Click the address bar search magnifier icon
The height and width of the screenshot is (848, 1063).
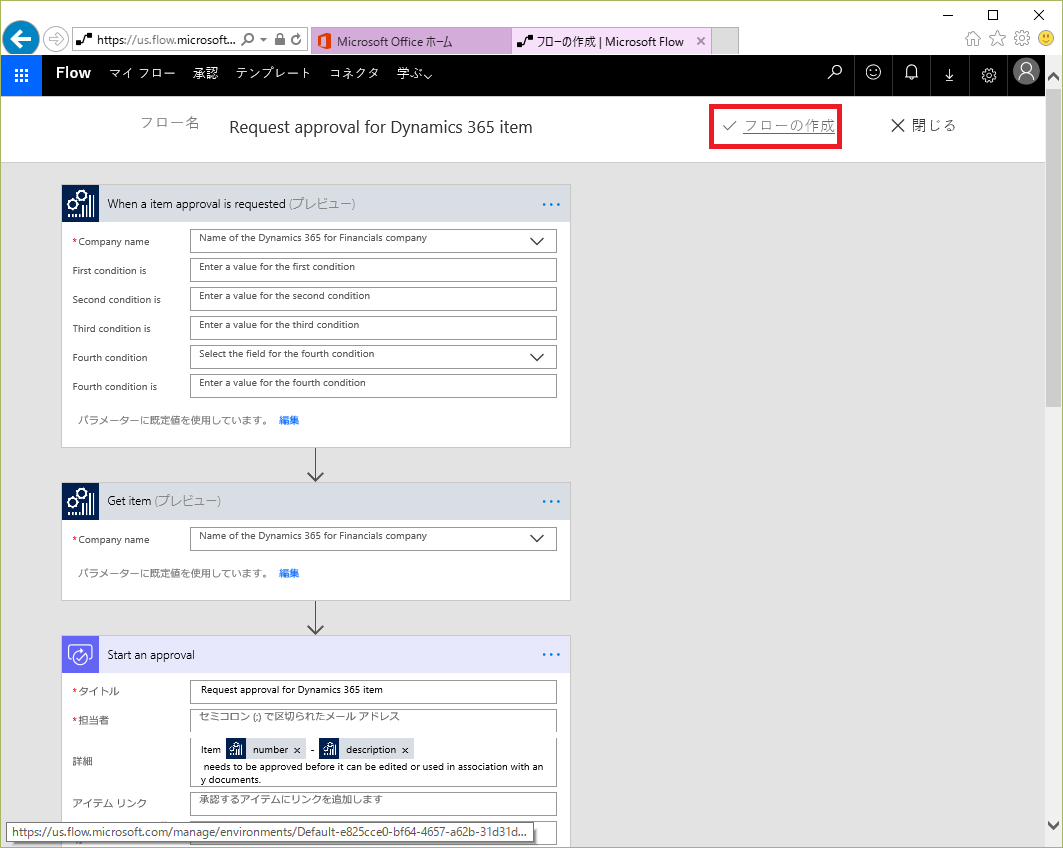pos(248,39)
